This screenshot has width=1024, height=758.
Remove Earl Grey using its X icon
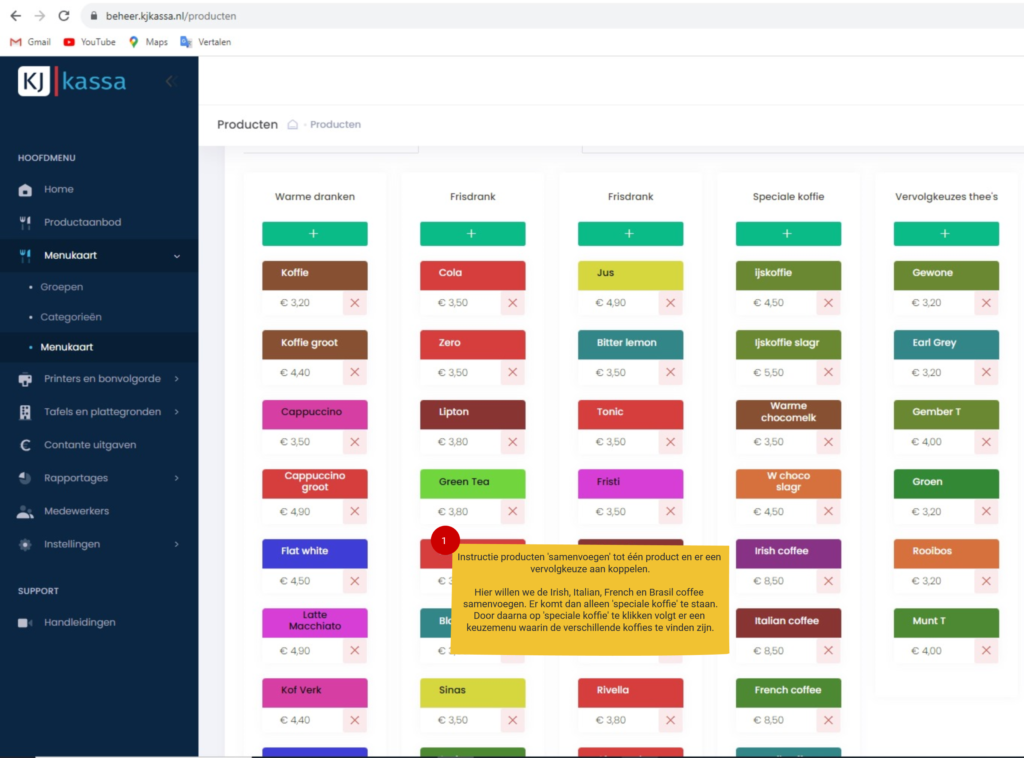[986, 373]
